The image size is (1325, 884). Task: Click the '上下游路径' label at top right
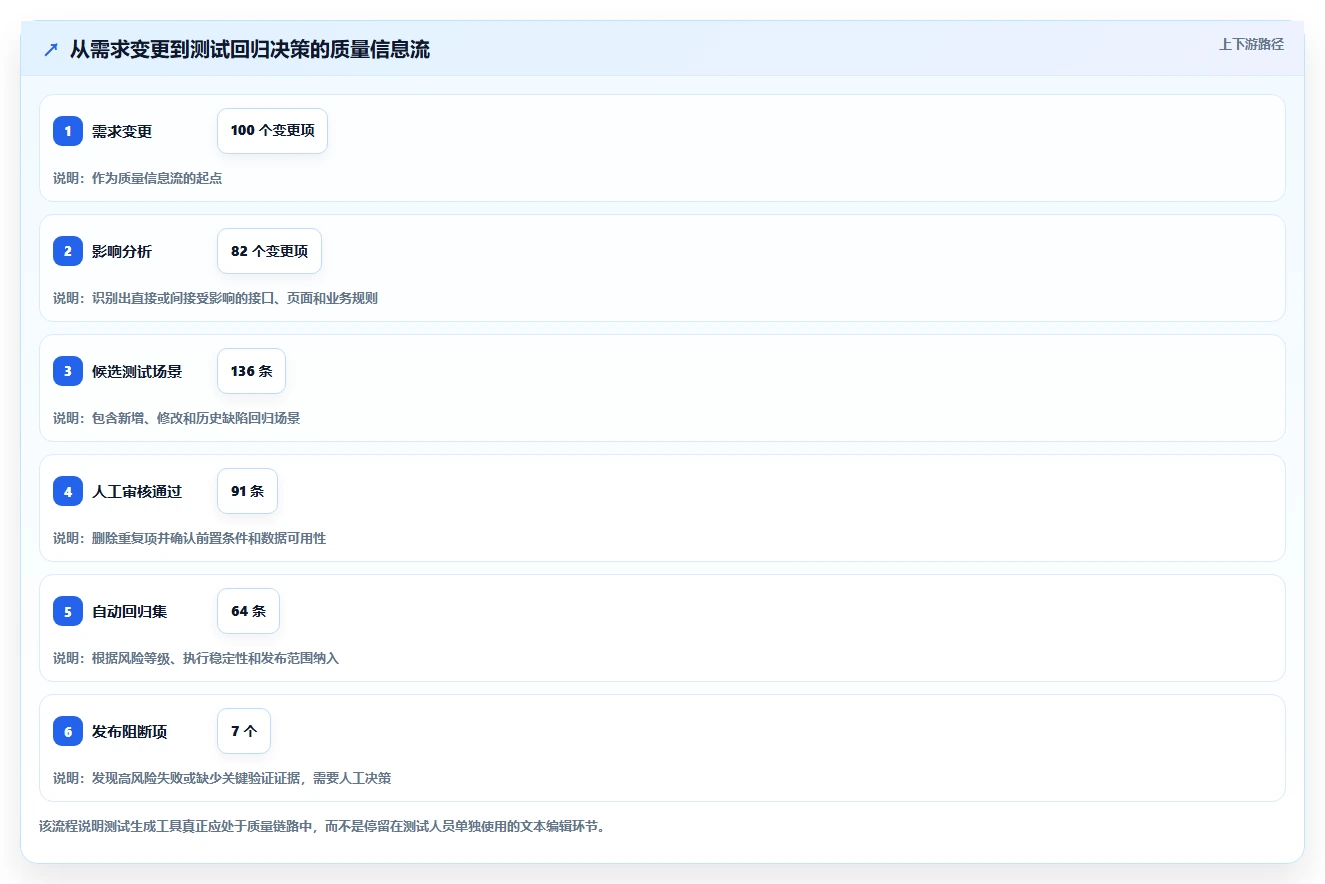(1251, 44)
